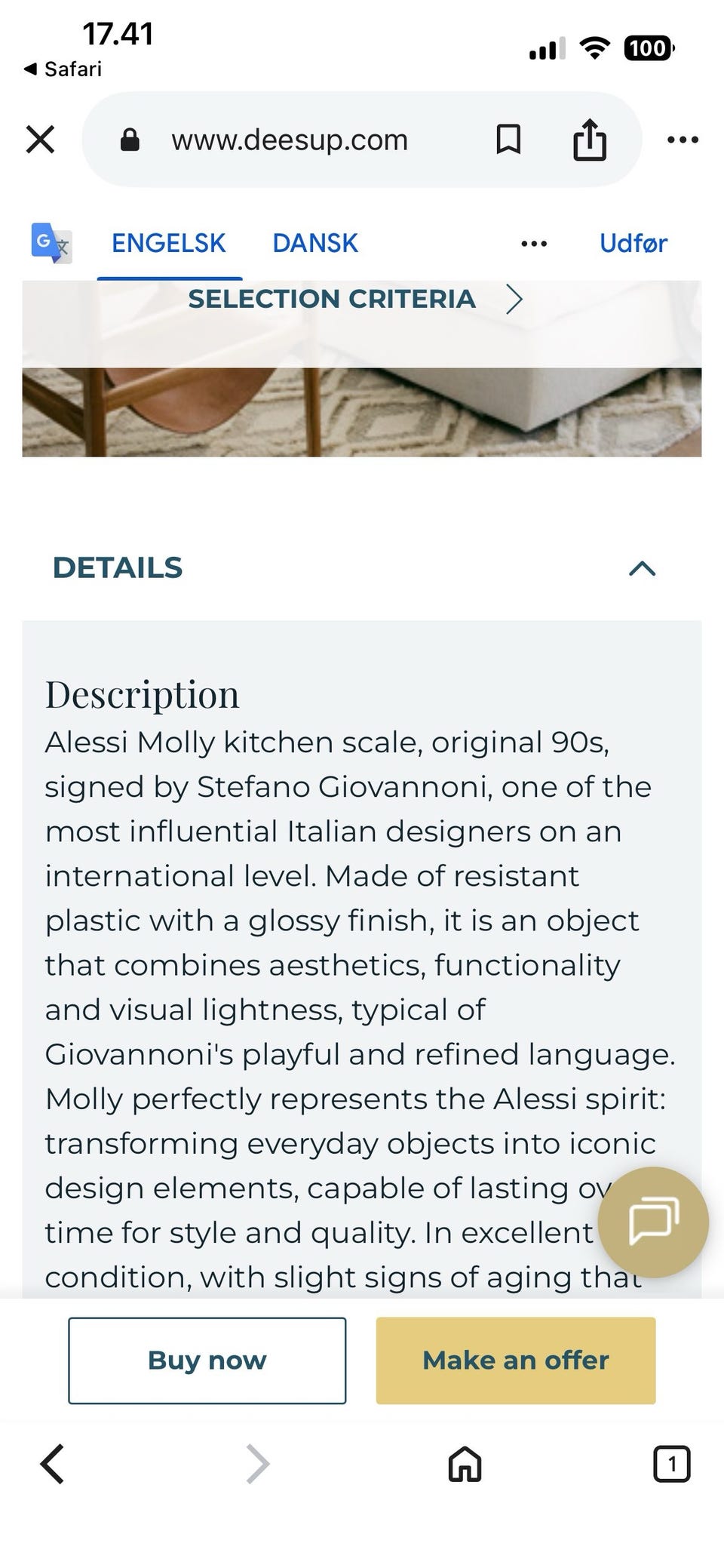Screen dimensions: 724x1568
Task: Close the browser page with X
Action: point(40,140)
